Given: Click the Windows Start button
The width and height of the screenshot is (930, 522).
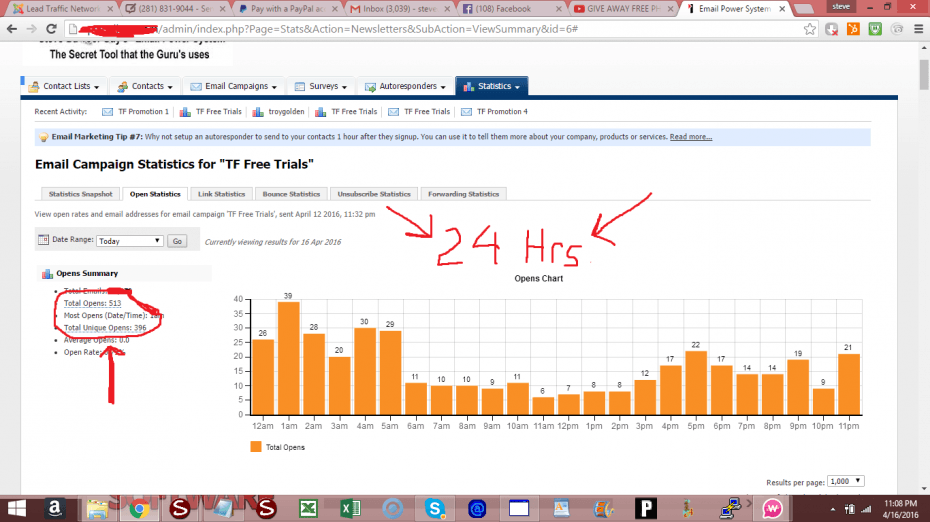Looking at the screenshot, I should 14,508.
